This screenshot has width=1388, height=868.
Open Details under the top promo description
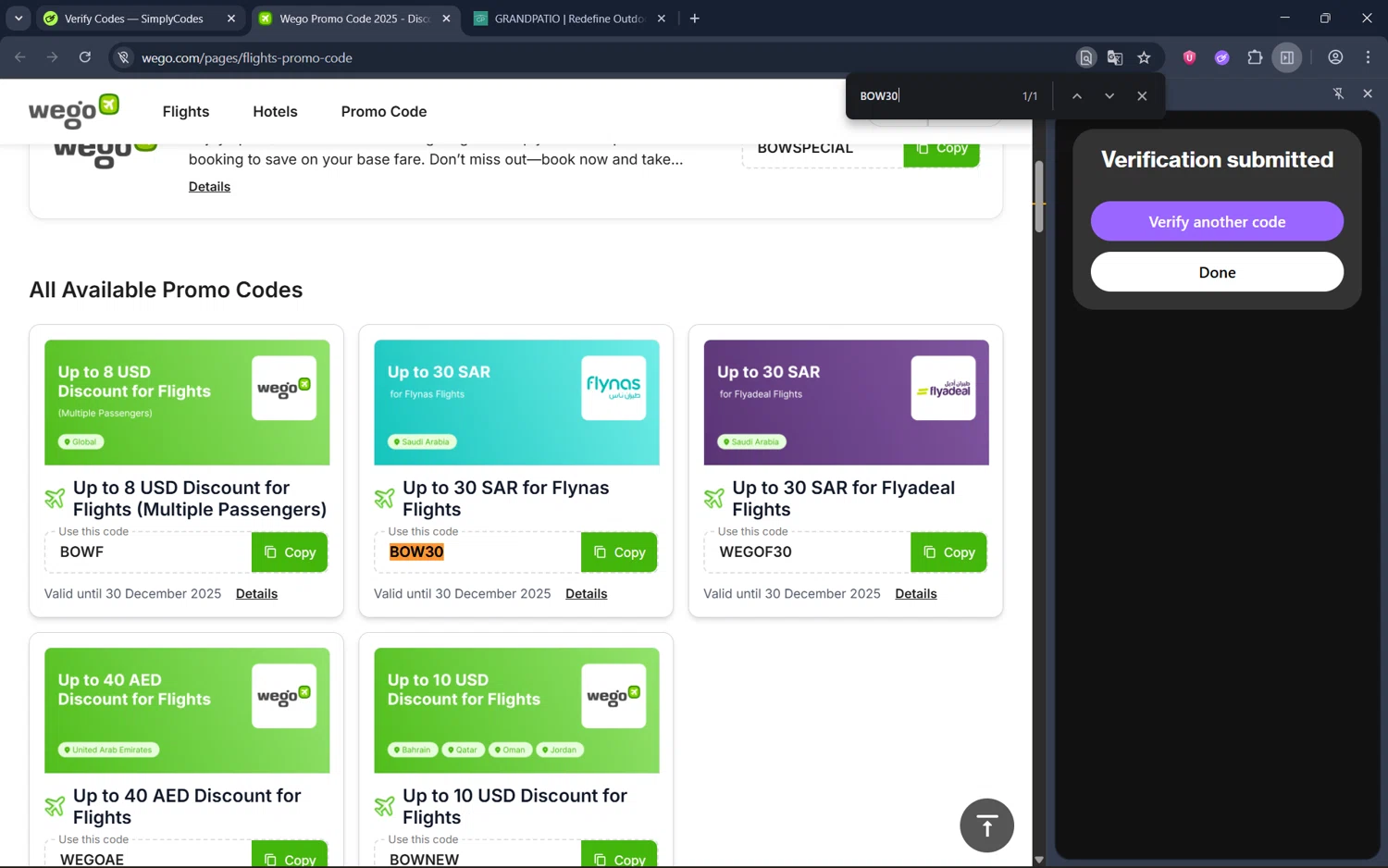pos(209,187)
